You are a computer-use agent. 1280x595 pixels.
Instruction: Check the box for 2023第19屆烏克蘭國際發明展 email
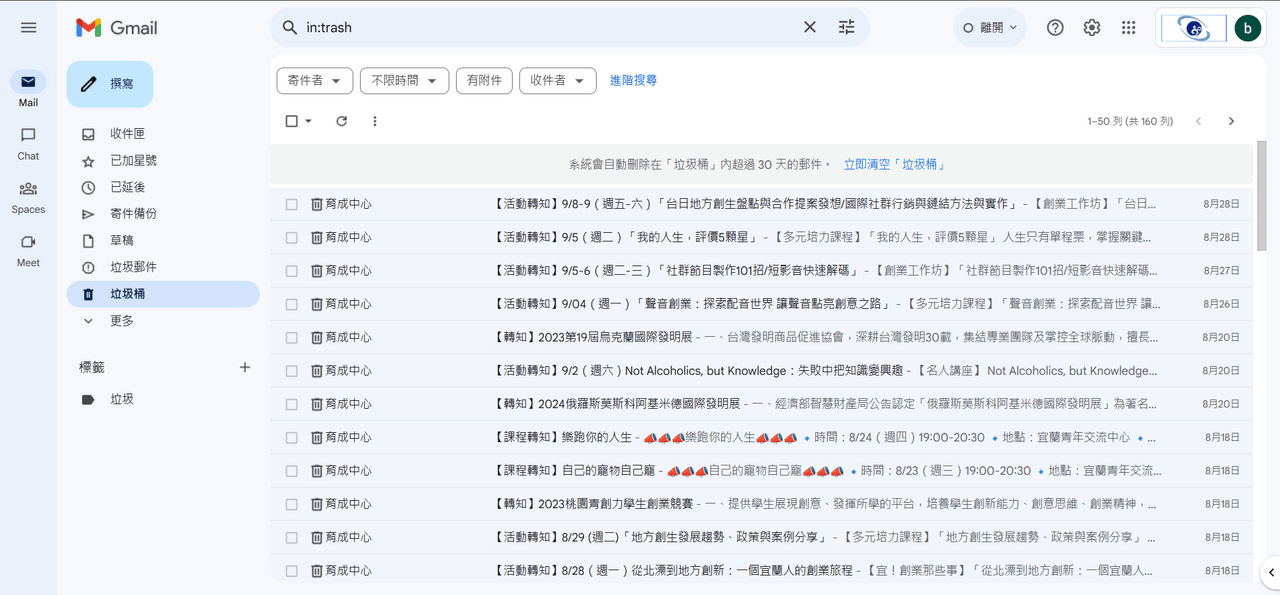[292, 337]
